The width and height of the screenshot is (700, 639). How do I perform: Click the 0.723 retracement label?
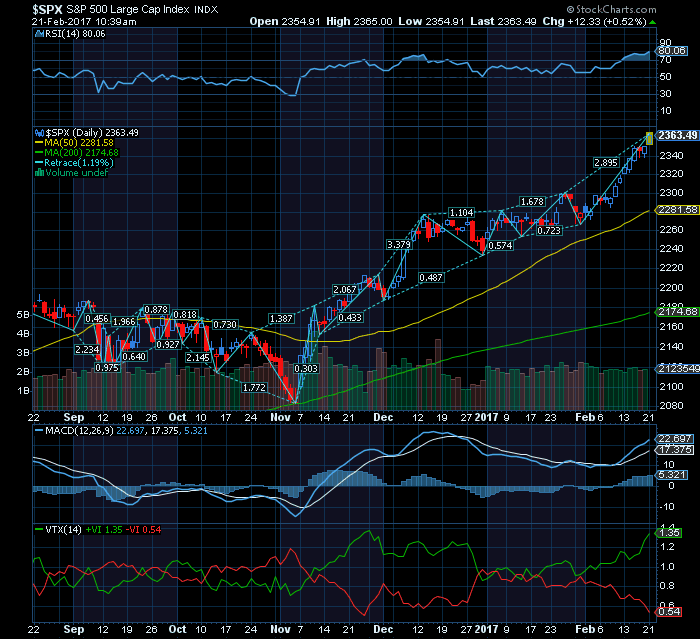[x=549, y=230]
